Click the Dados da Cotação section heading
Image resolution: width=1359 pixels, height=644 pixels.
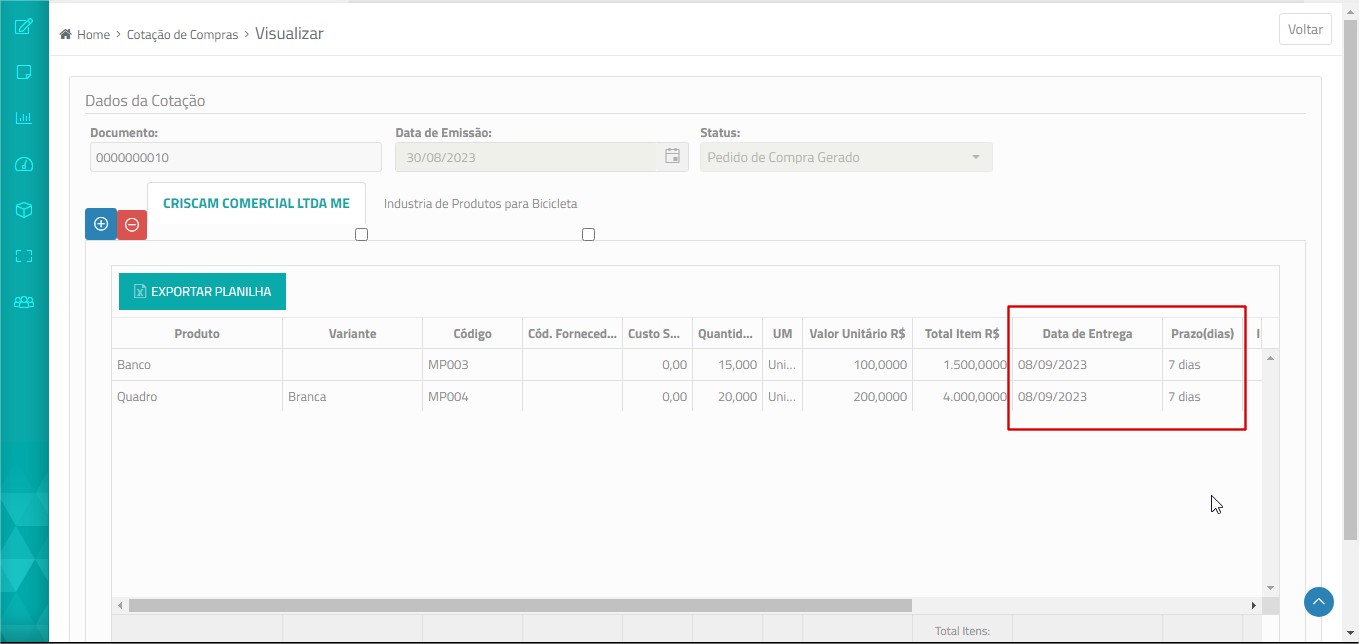coord(145,101)
